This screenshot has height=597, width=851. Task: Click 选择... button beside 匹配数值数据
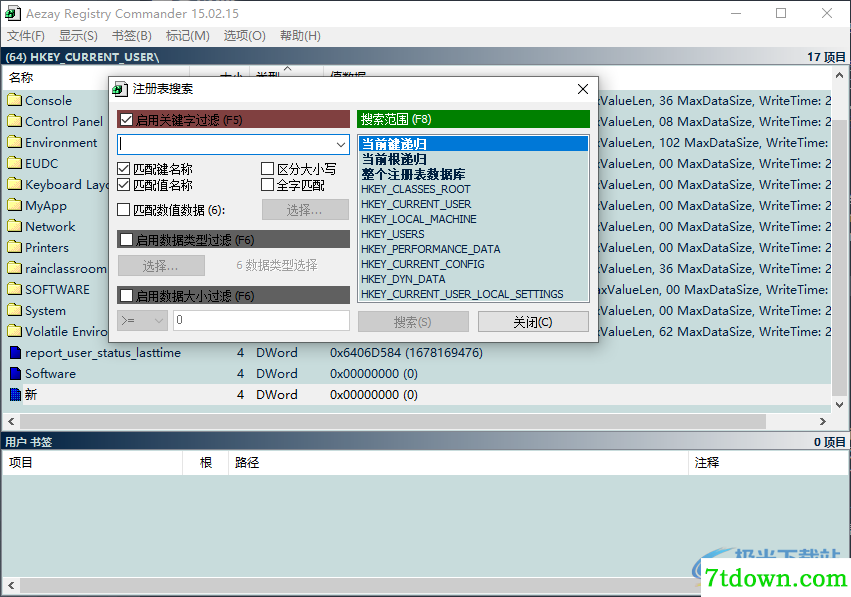[305, 209]
